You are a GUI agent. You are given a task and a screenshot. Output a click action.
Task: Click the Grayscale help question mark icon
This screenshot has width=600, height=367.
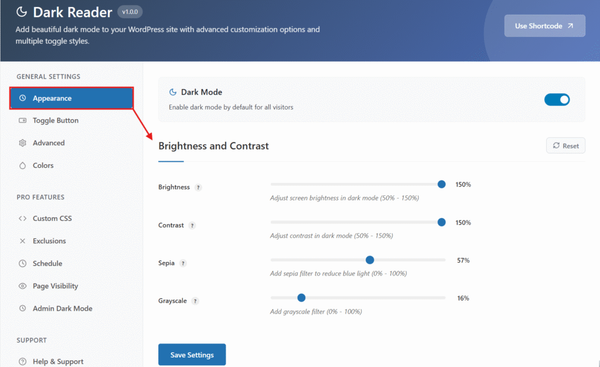point(195,301)
